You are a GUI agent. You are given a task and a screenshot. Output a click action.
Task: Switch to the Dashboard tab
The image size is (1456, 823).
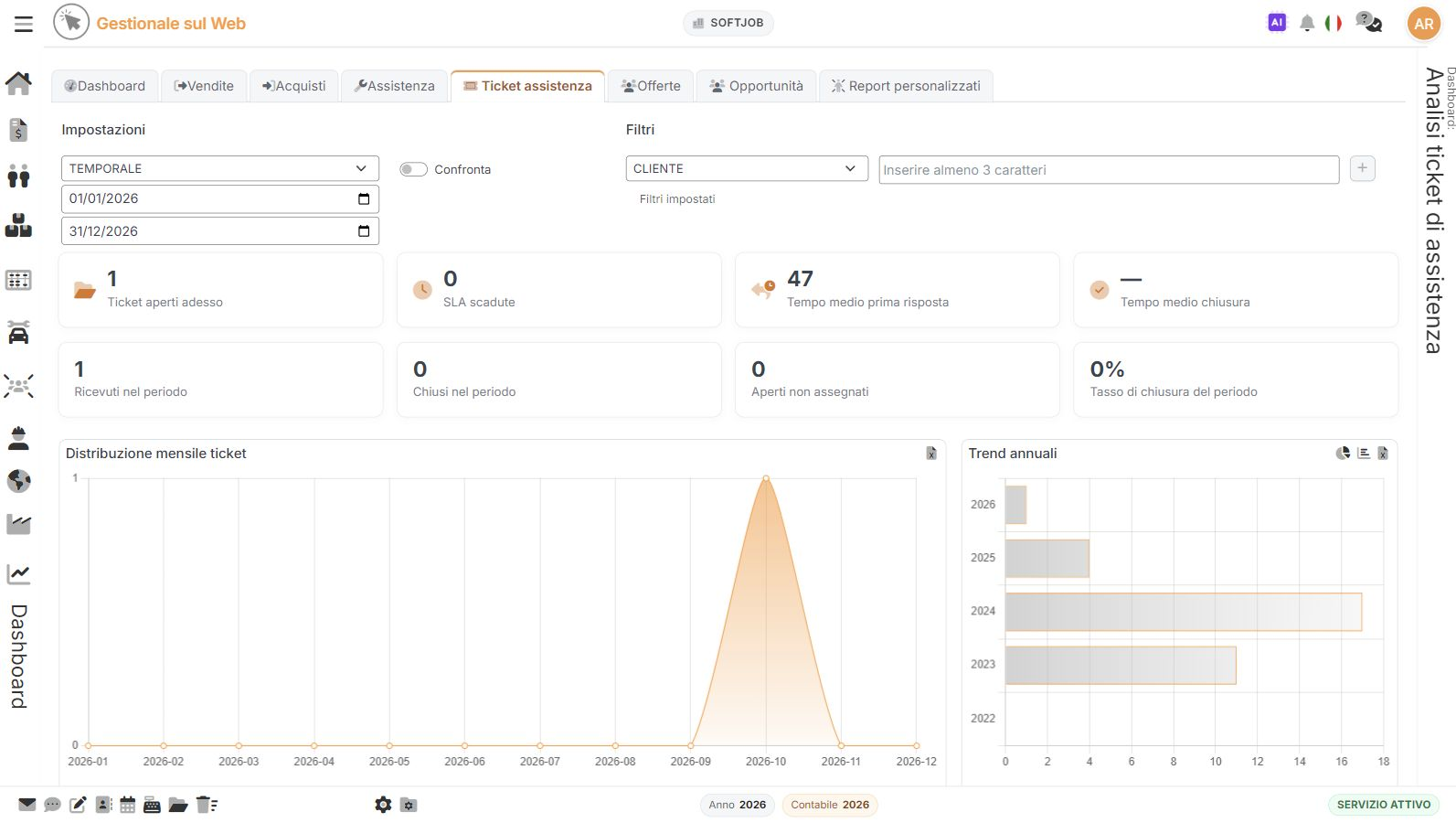tap(105, 86)
